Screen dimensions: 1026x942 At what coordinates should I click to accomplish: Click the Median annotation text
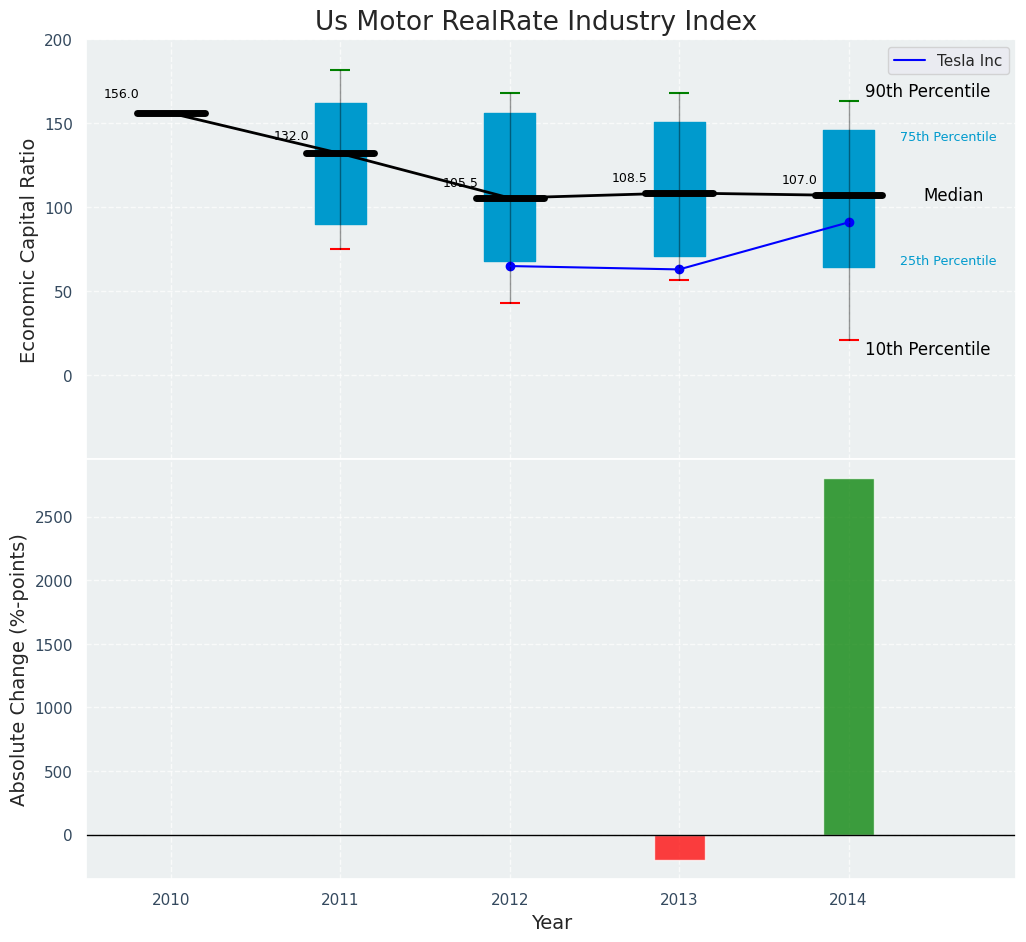point(952,196)
